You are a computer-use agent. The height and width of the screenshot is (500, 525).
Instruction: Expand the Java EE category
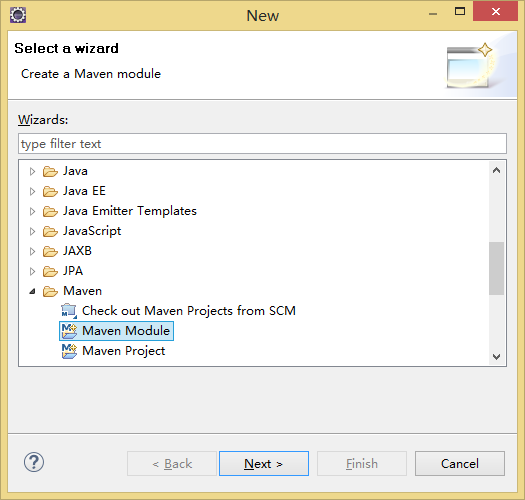pos(32,191)
